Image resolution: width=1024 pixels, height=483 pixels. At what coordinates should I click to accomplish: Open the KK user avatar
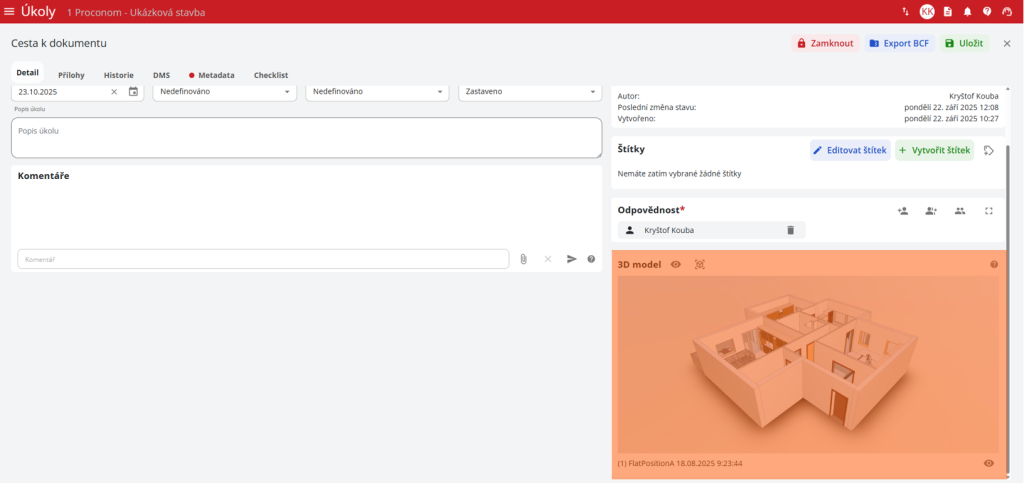[927, 12]
